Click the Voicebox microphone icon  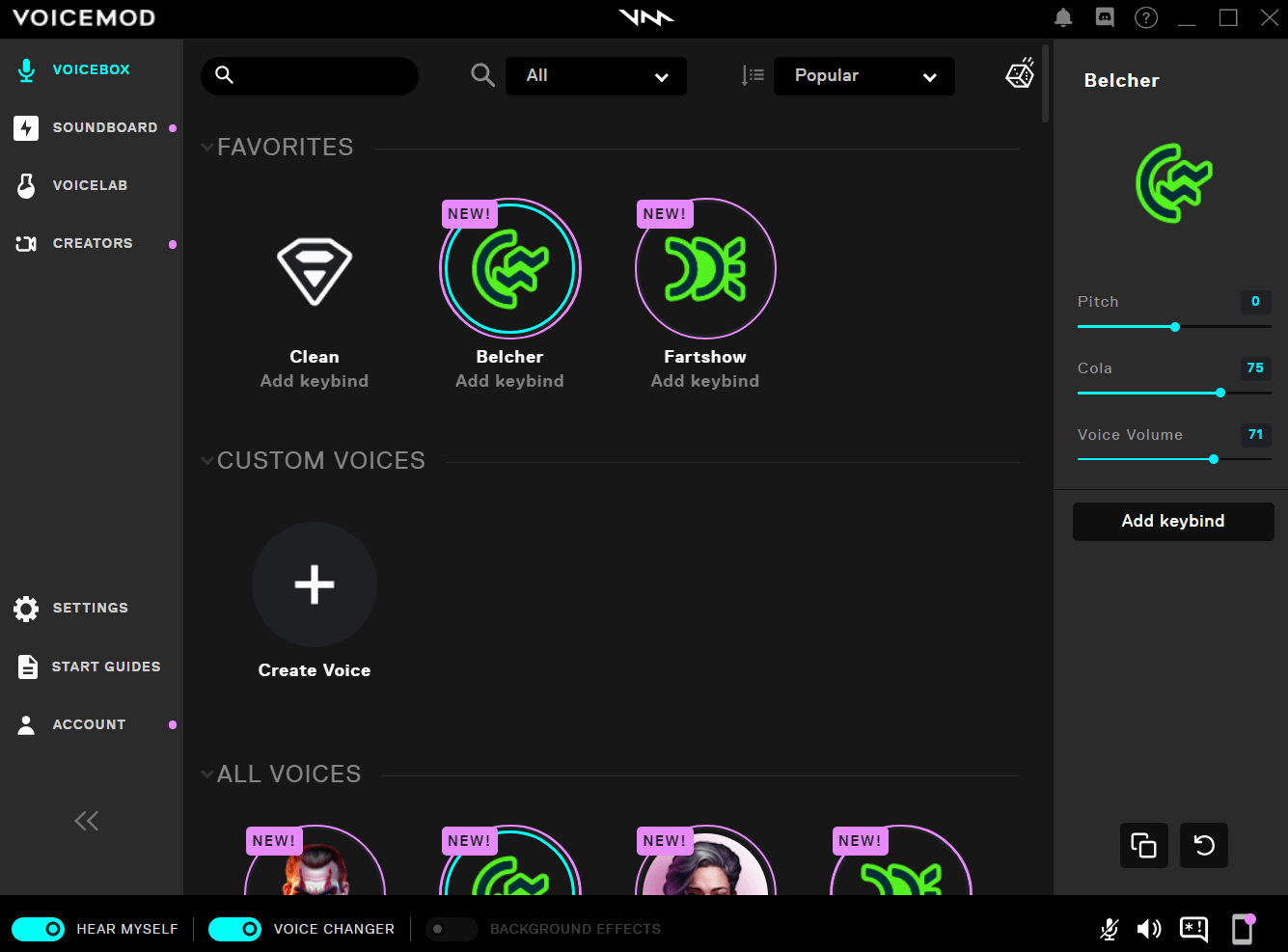26,70
